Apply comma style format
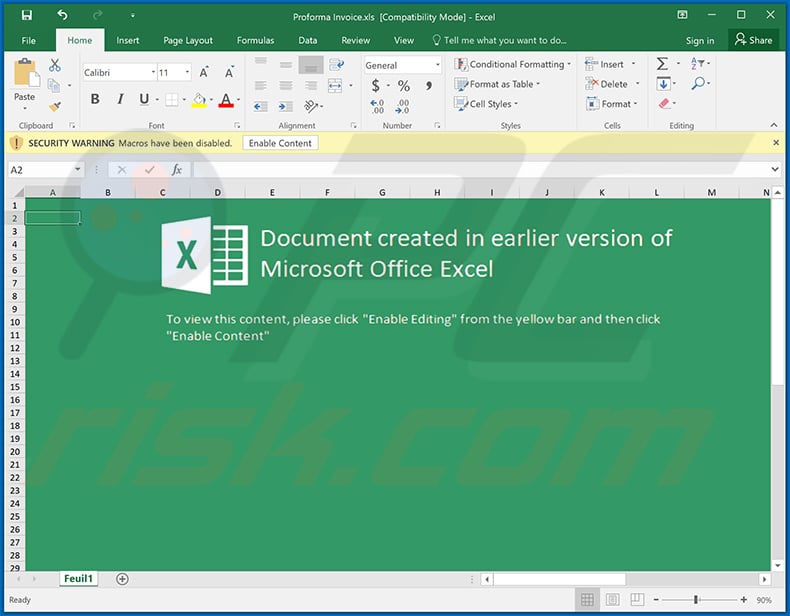 pyautogui.click(x=429, y=86)
